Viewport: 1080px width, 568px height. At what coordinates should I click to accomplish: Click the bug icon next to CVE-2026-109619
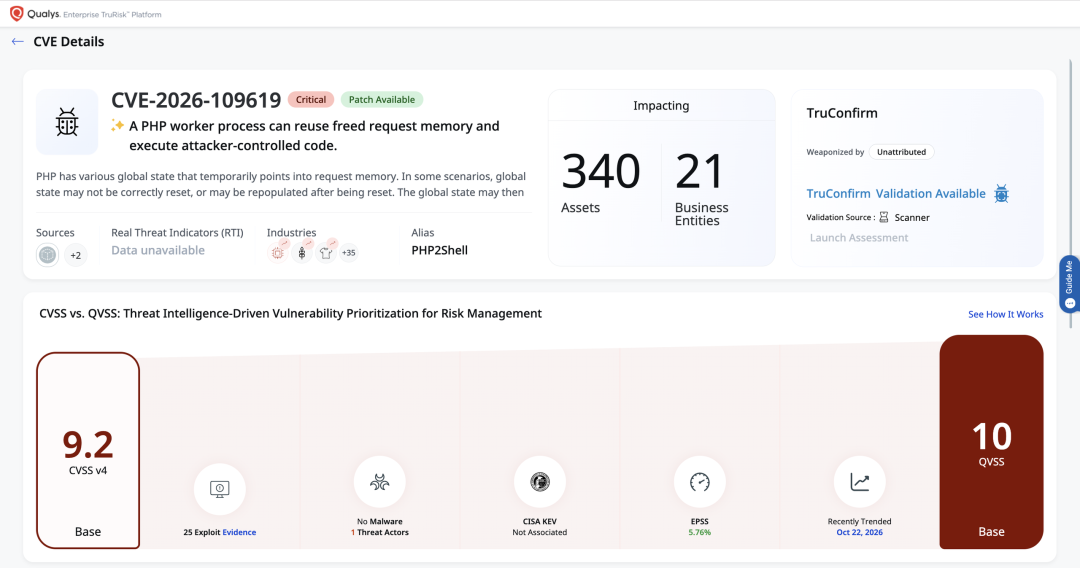(x=67, y=122)
